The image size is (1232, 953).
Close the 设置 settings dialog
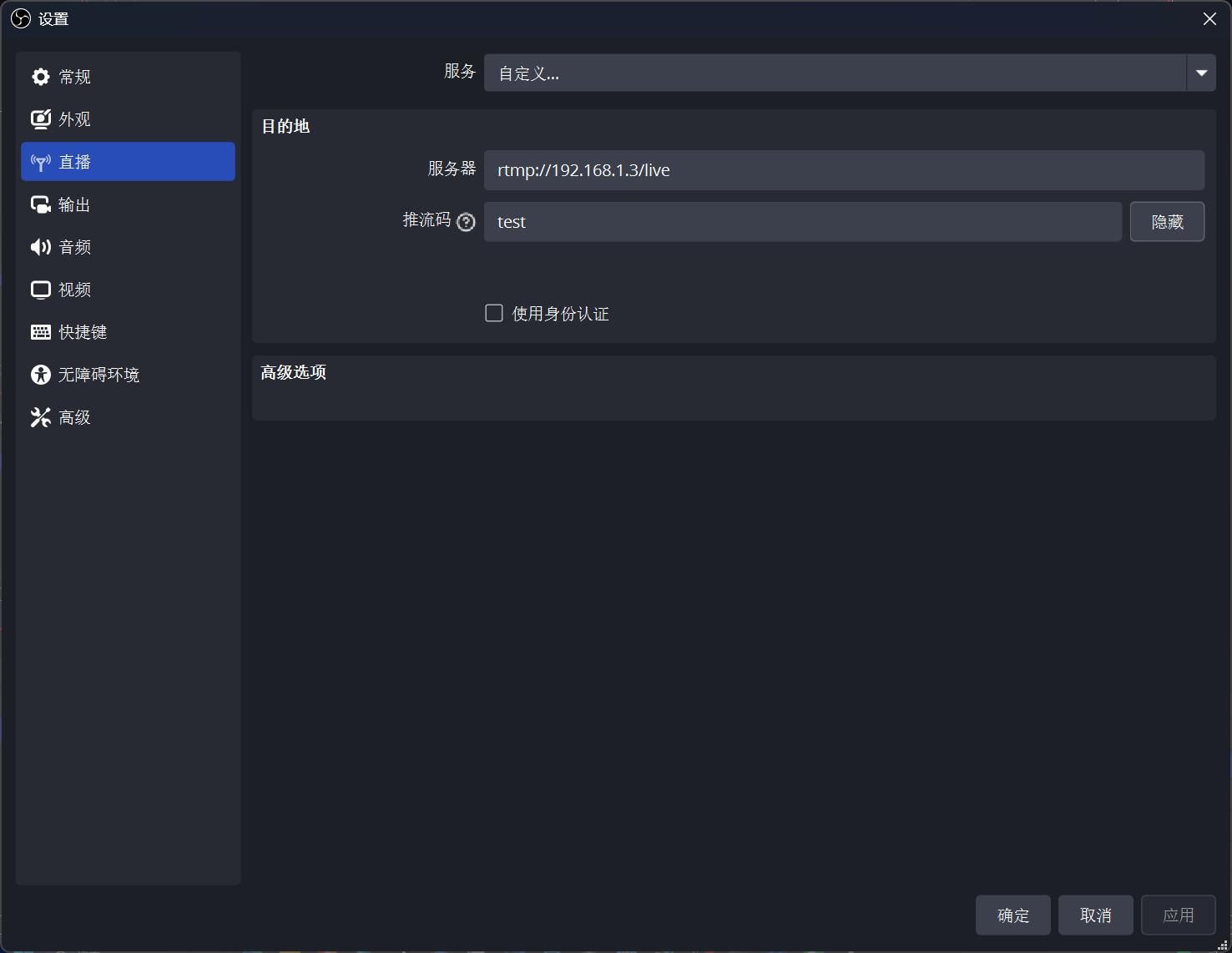click(x=1209, y=19)
